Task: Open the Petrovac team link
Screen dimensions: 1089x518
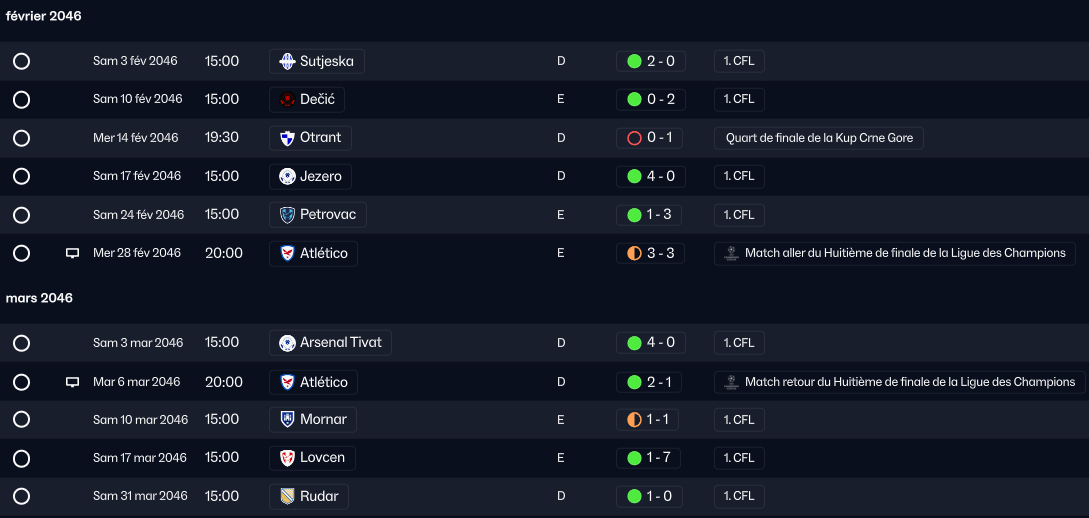Action: point(317,215)
